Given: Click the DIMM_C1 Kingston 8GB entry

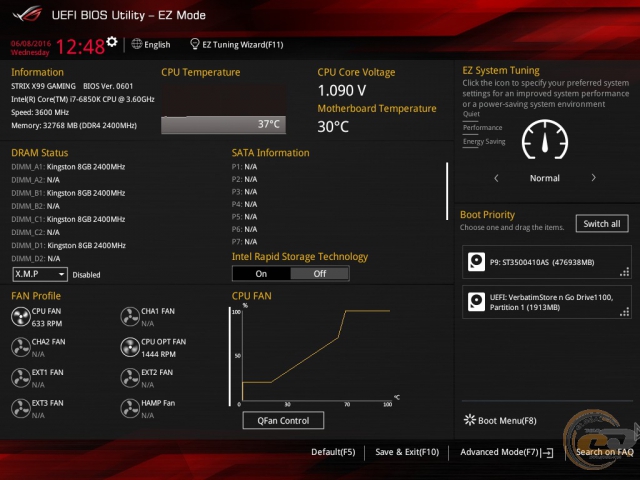Looking at the screenshot, I should (68, 219).
